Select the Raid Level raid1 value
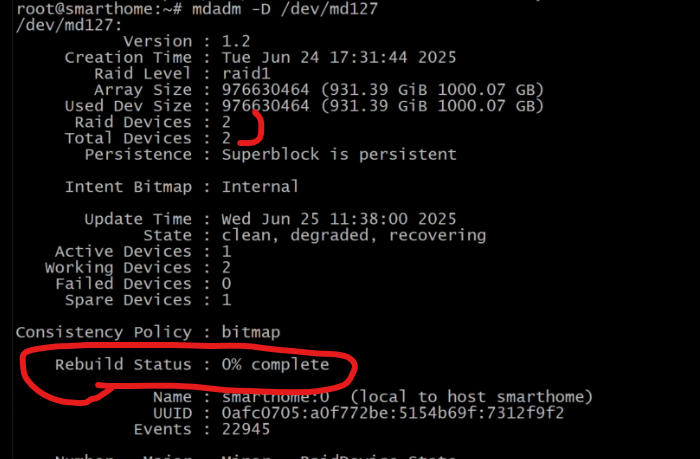This screenshot has height=459, width=700. [x=246, y=73]
